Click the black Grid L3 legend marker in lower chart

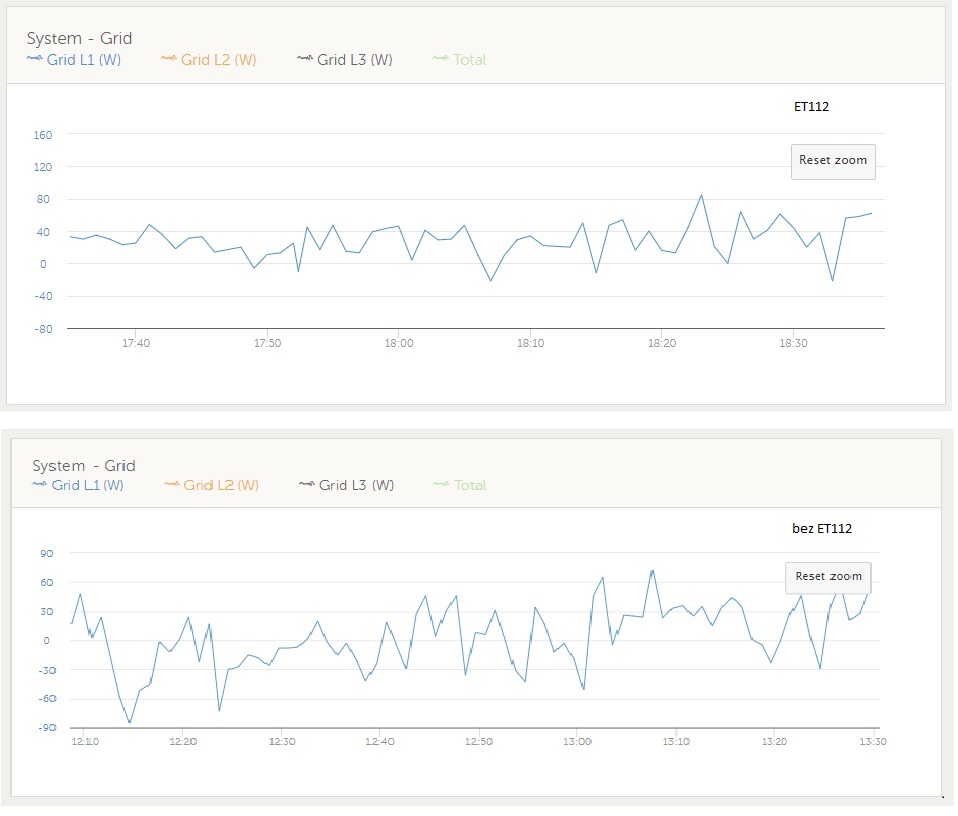(307, 485)
